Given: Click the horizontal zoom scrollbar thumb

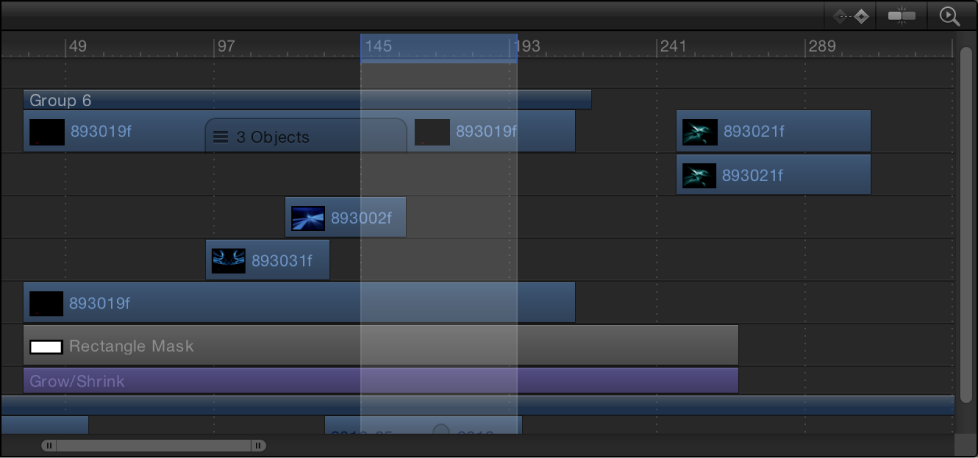Looking at the screenshot, I should click(153, 446).
